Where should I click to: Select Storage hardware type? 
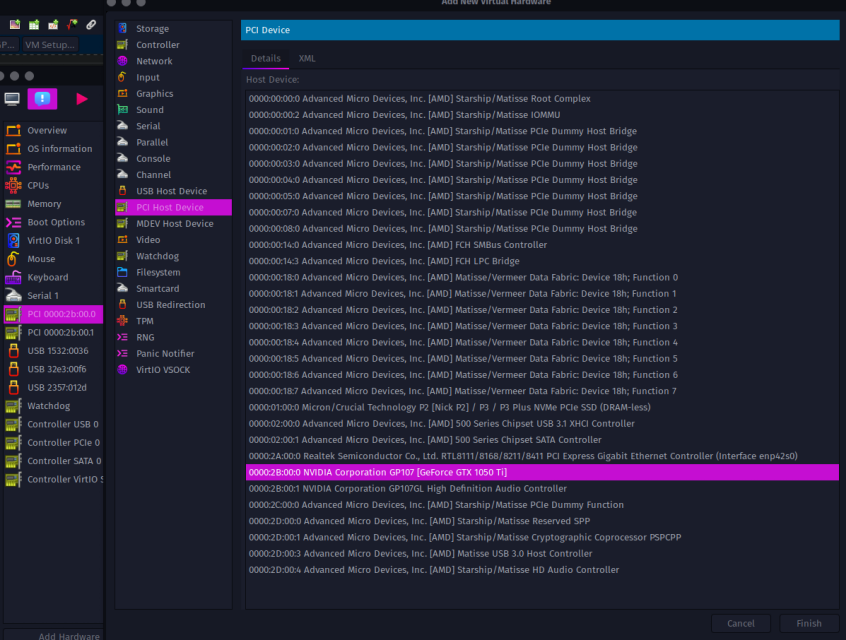pos(173,29)
